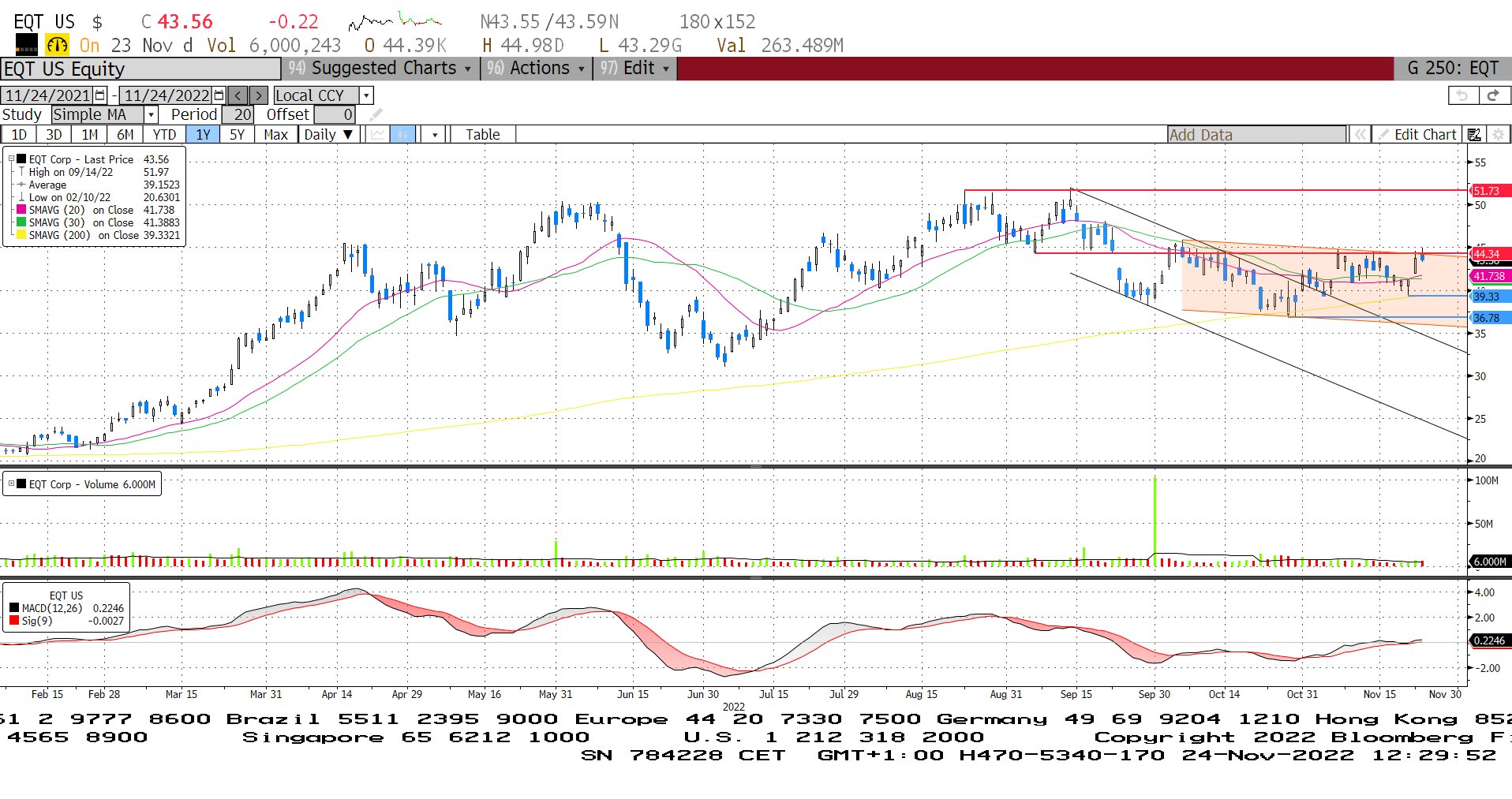Click the pencil icon beside Offset field
1512x799 pixels.
click(376, 115)
